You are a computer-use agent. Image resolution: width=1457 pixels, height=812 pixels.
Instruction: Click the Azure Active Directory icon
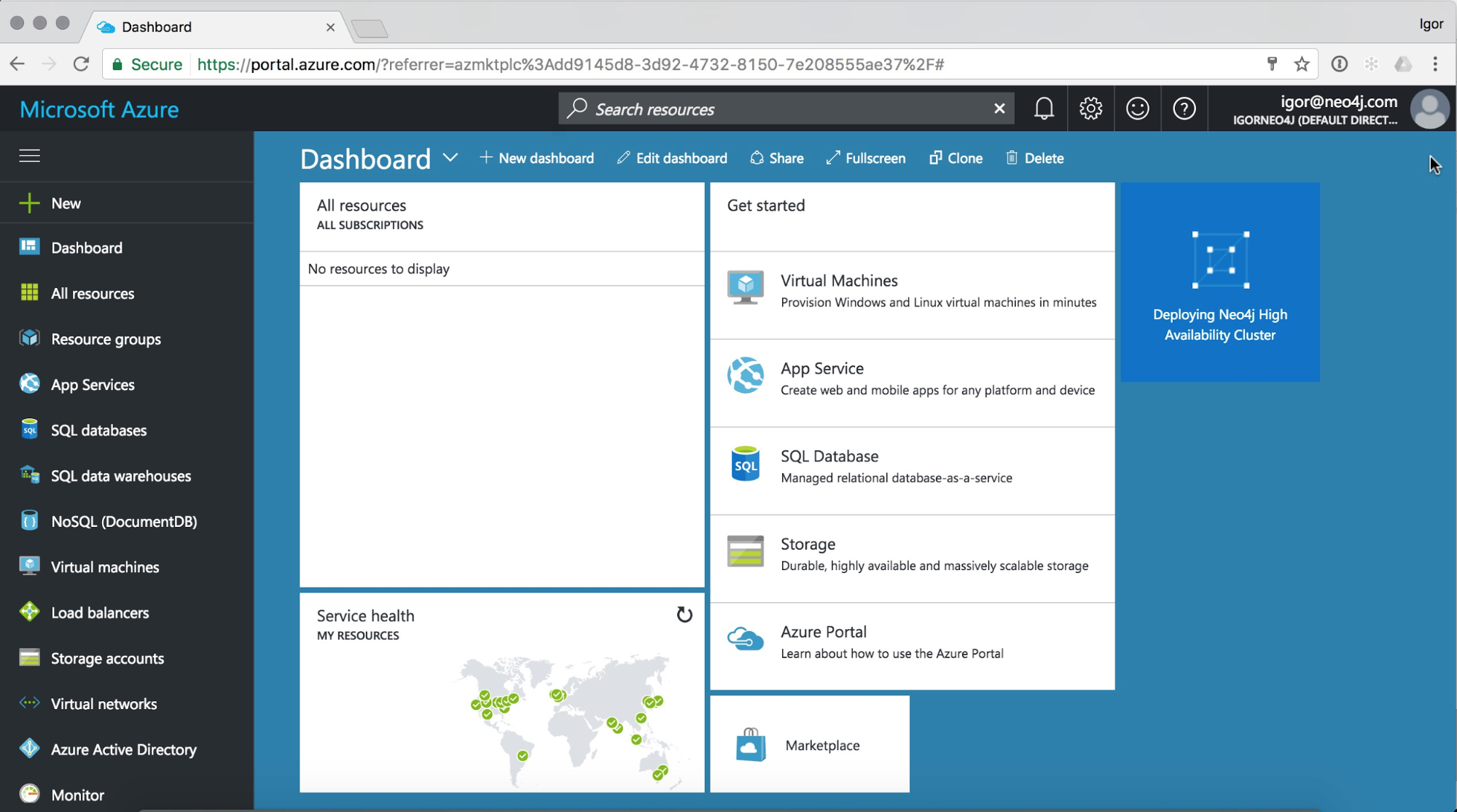point(29,749)
